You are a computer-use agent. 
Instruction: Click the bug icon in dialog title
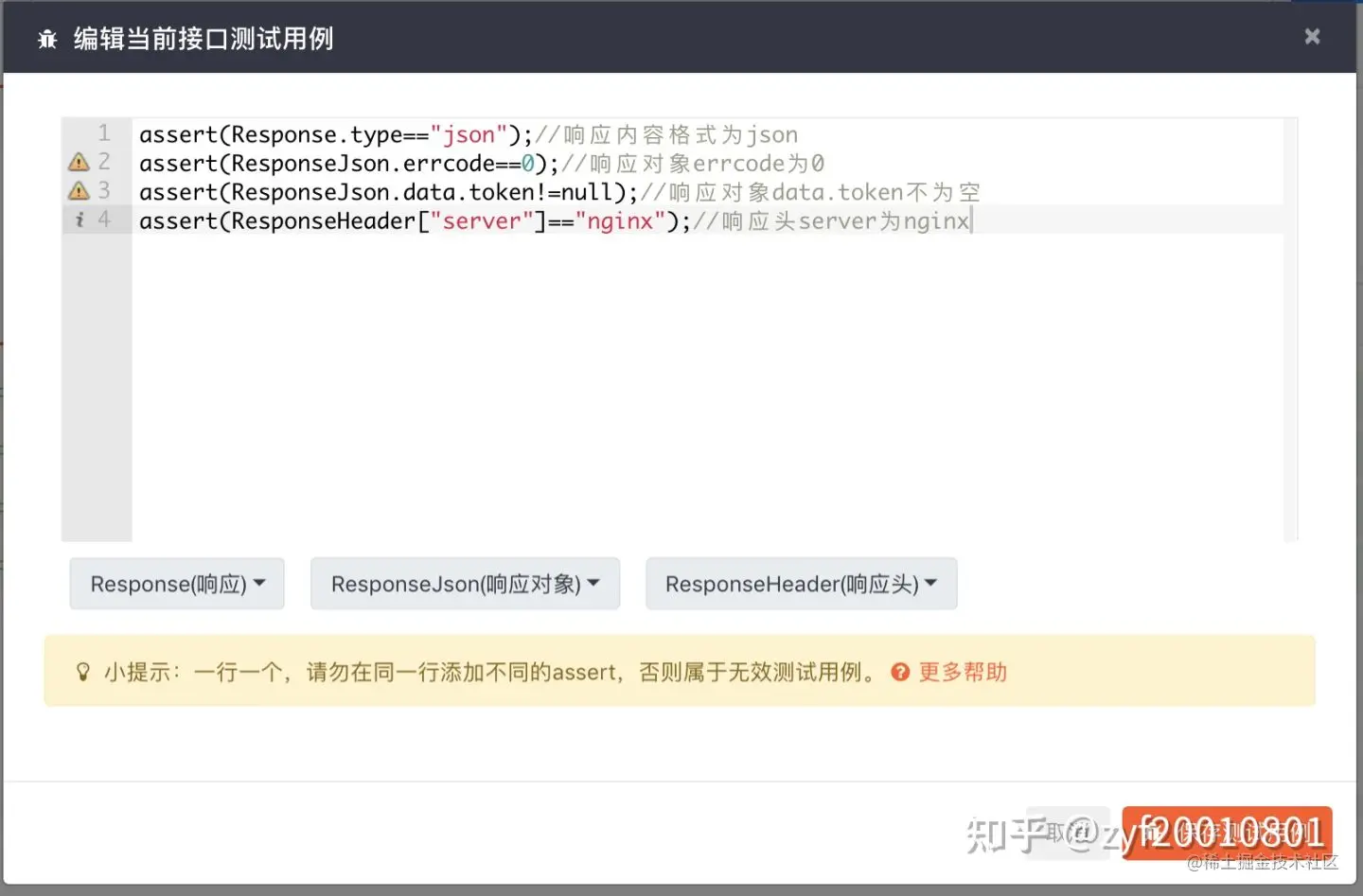tap(47, 39)
